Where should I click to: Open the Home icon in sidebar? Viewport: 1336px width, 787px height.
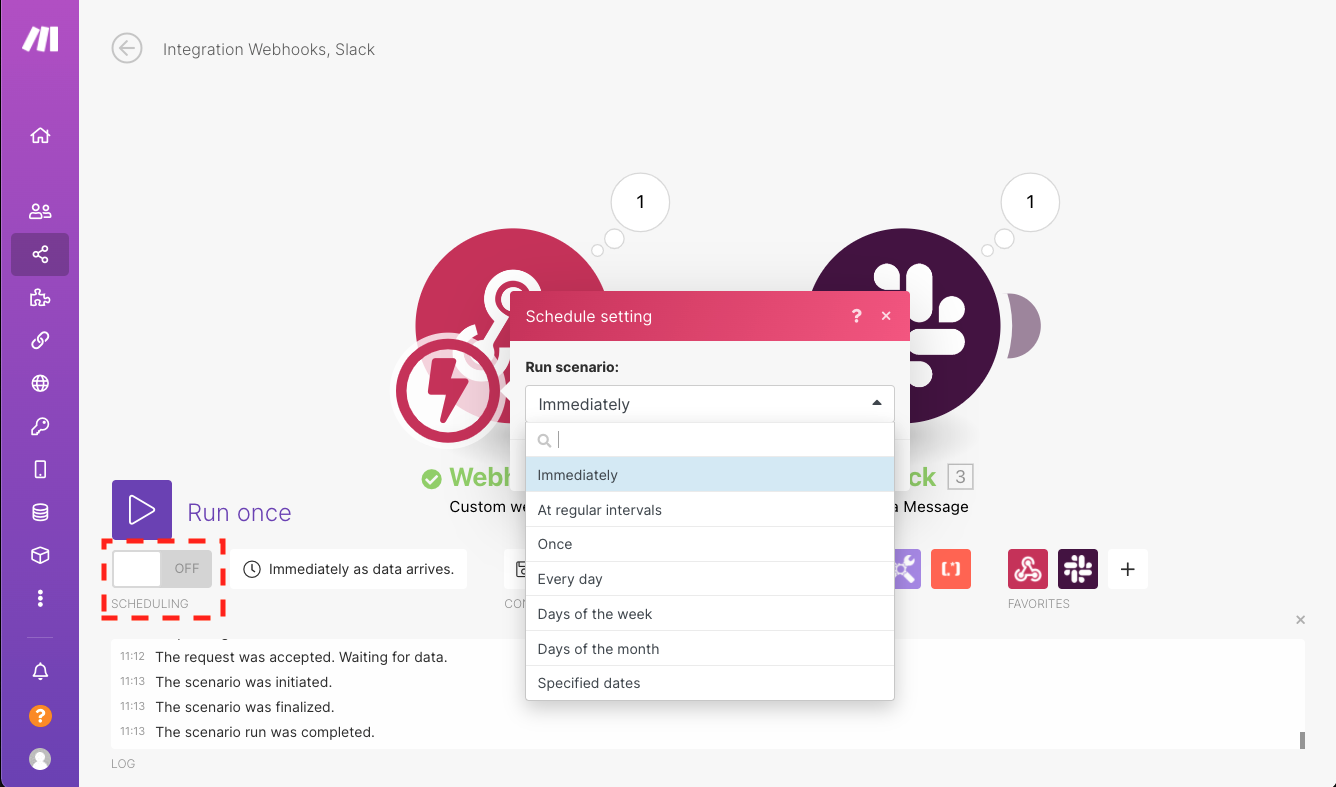(40, 136)
